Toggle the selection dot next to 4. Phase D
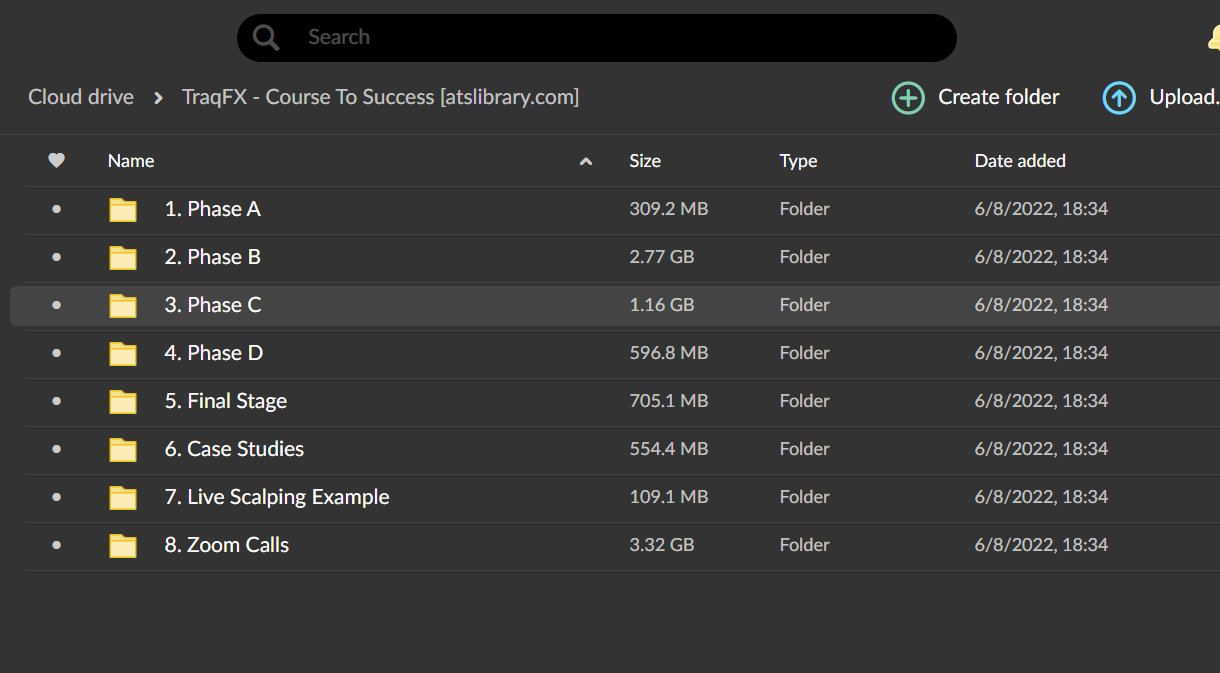The height and width of the screenshot is (673, 1220). coord(57,353)
